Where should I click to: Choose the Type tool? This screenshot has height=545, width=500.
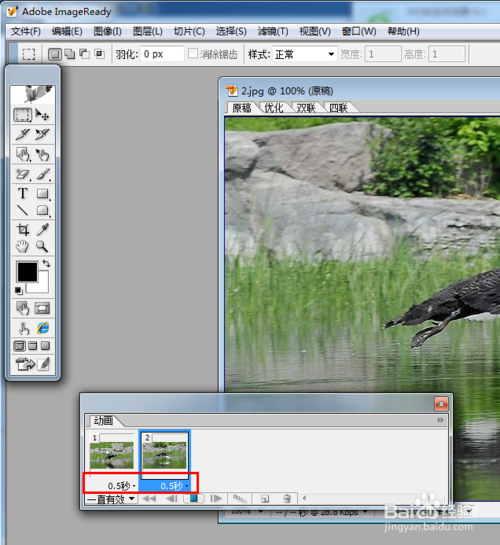point(23,193)
